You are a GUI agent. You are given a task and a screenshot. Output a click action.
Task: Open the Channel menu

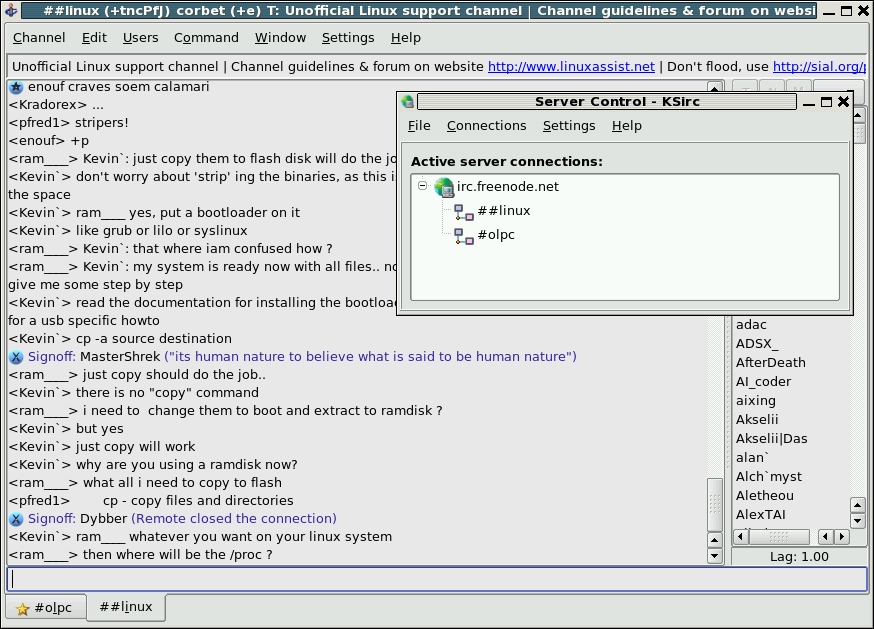pyautogui.click(x=39, y=38)
